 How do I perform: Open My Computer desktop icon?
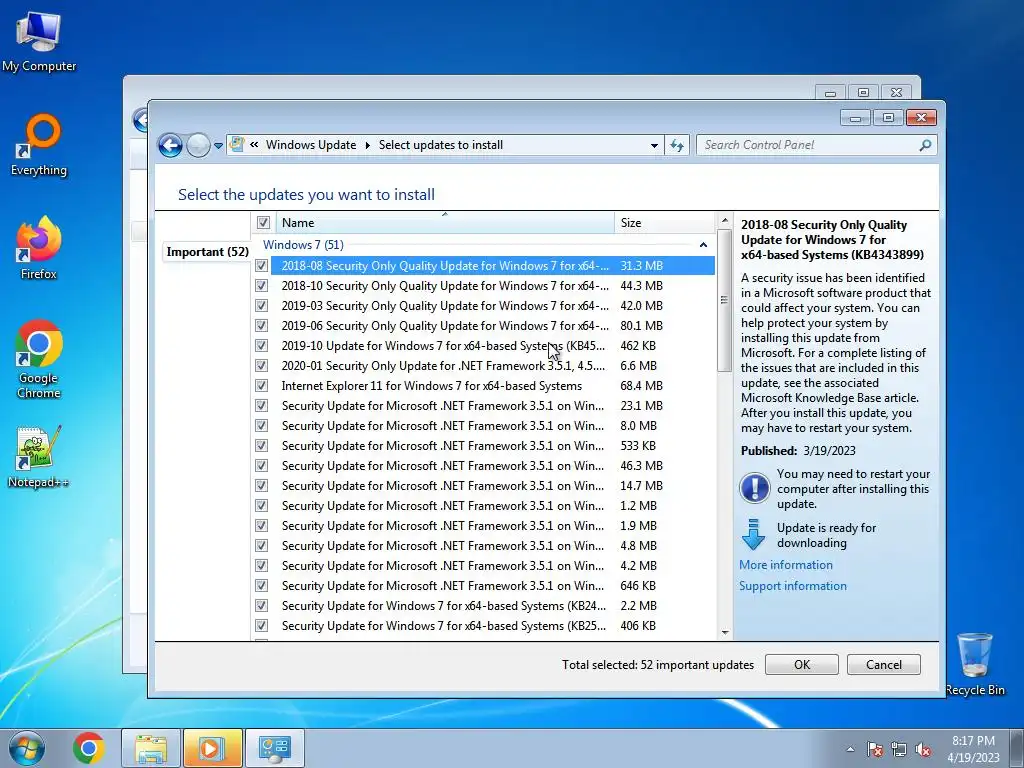[39, 41]
